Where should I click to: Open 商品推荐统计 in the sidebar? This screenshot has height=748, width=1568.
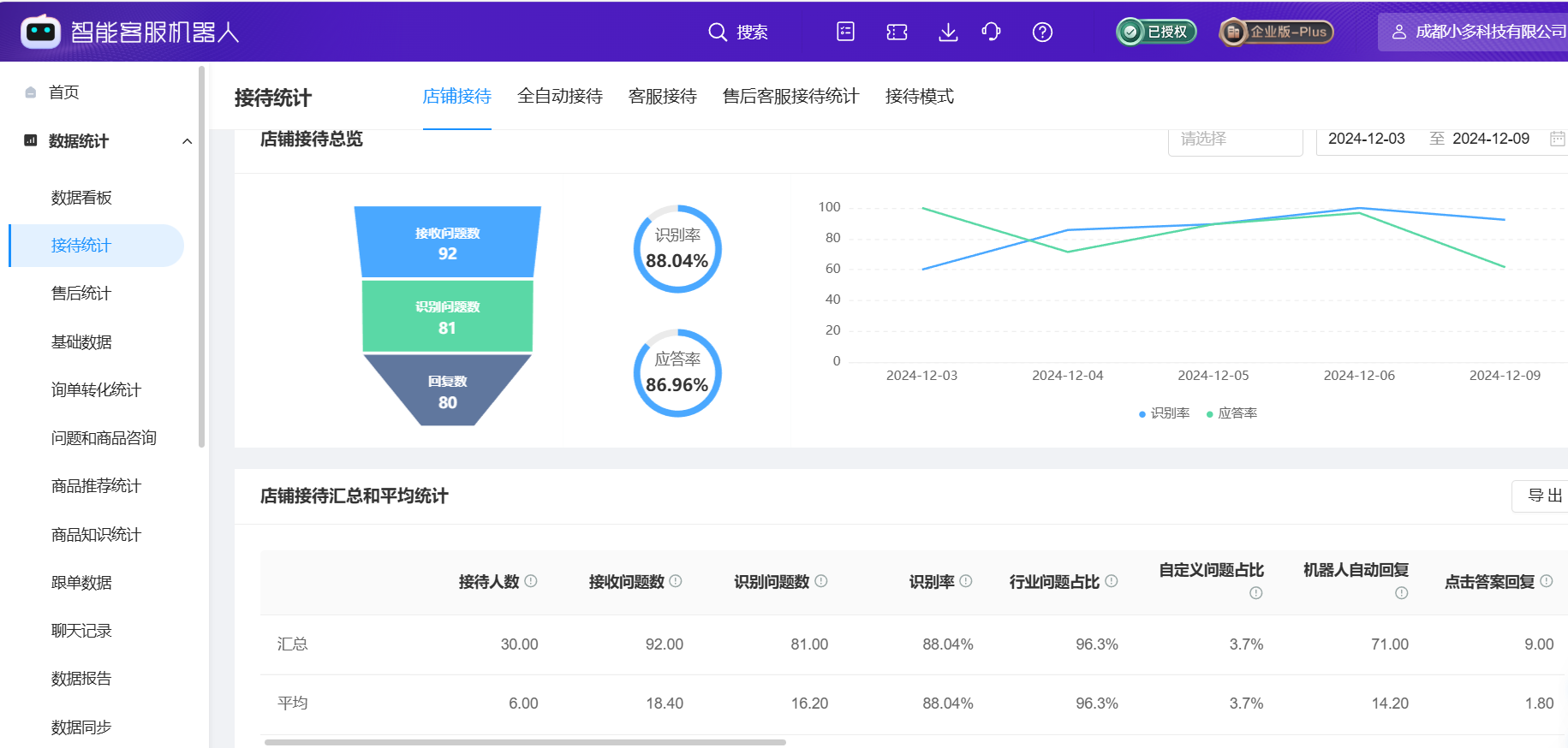(x=96, y=486)
